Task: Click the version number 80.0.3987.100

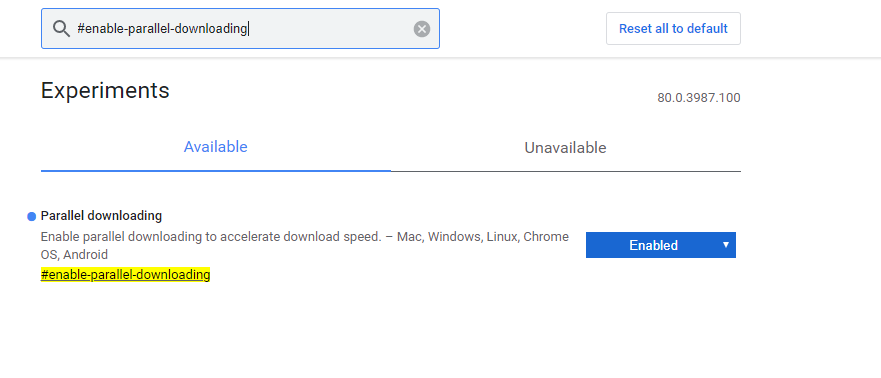Action: pos(699,98)
